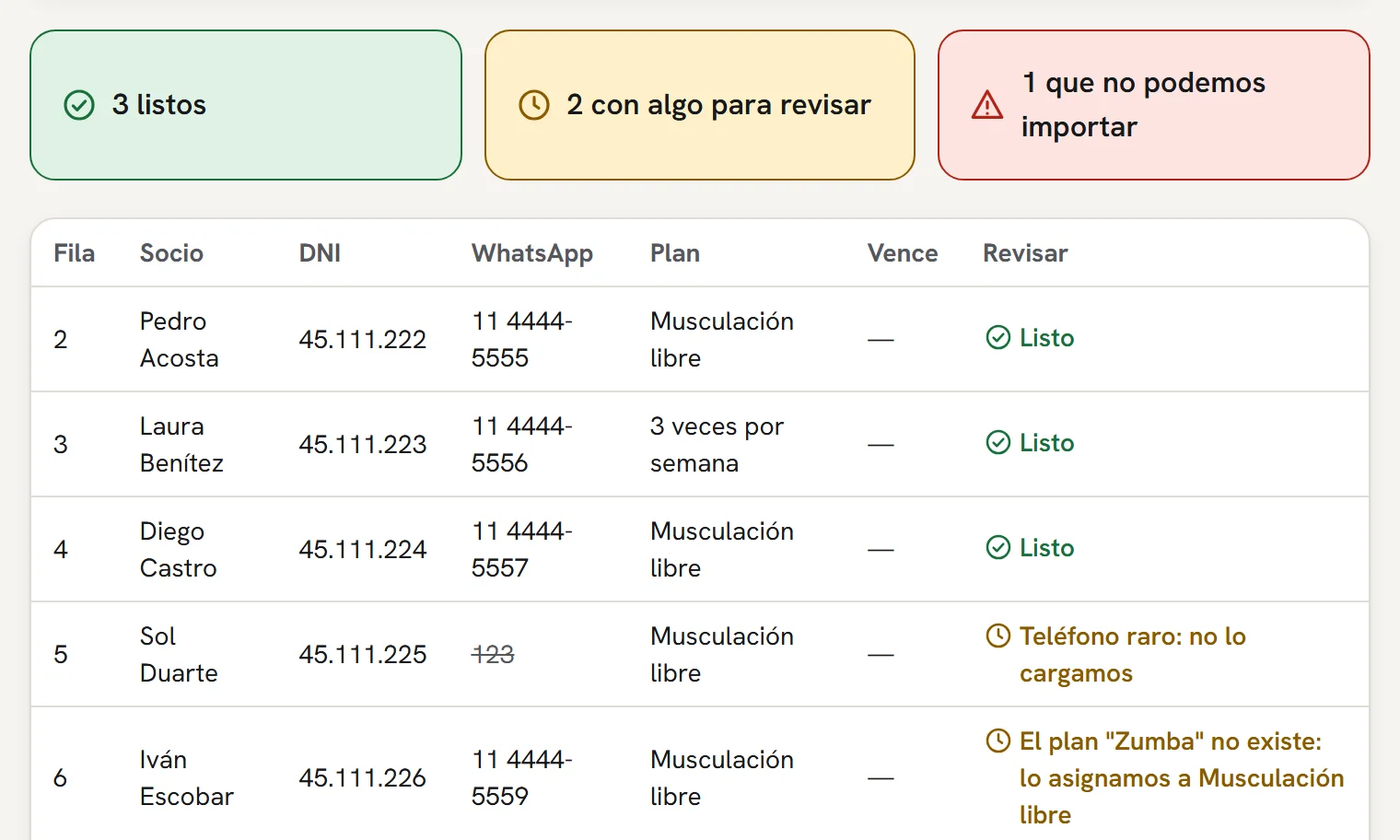Click "Musculación libre" in Sol Duarte's row
Screen dimensions: 1400x840
click(722, 655)
